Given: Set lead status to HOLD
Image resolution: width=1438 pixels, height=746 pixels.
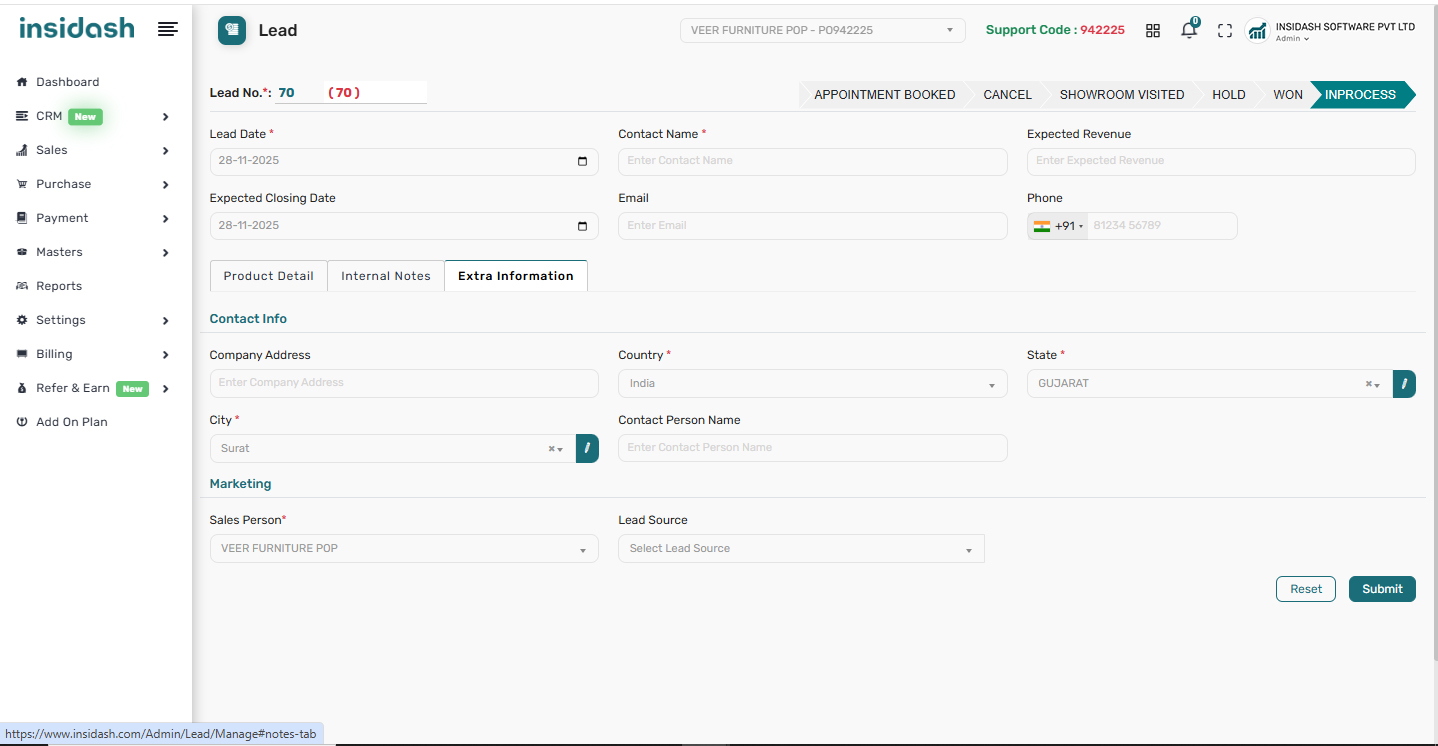Looking at the screenshot, I should (x=1228, y=95).
